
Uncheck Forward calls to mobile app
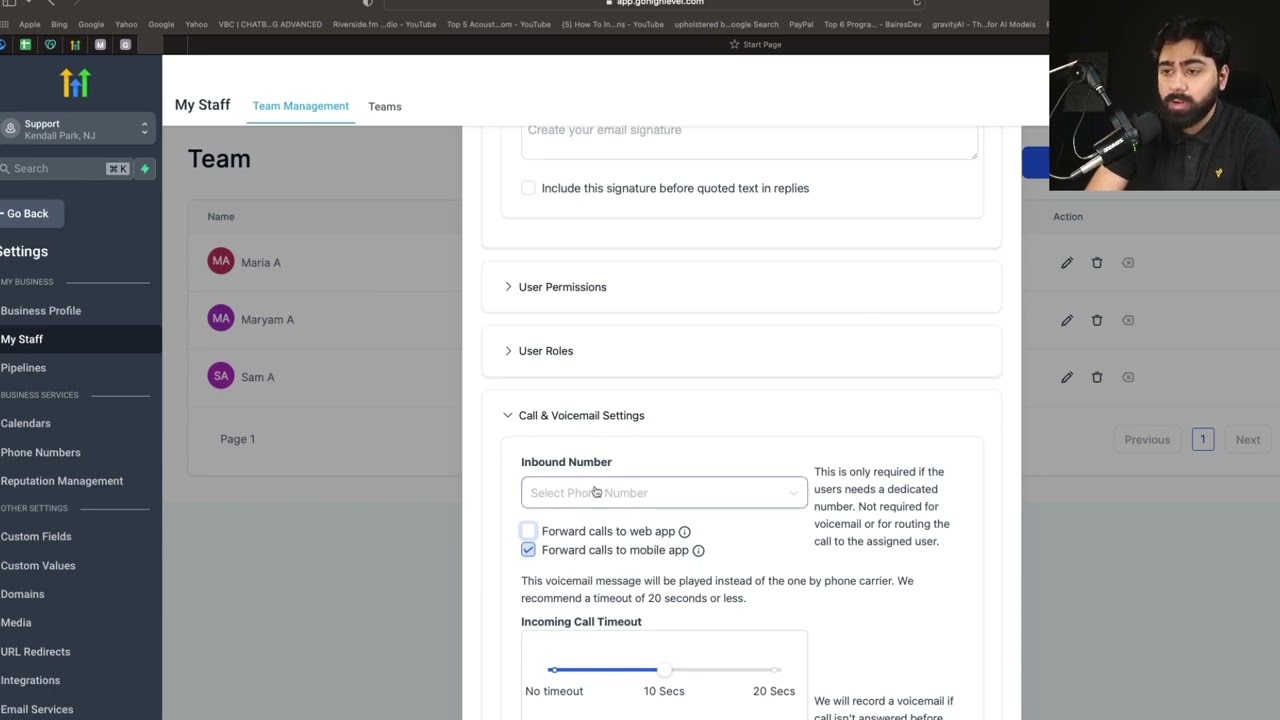tap(528, 550)
